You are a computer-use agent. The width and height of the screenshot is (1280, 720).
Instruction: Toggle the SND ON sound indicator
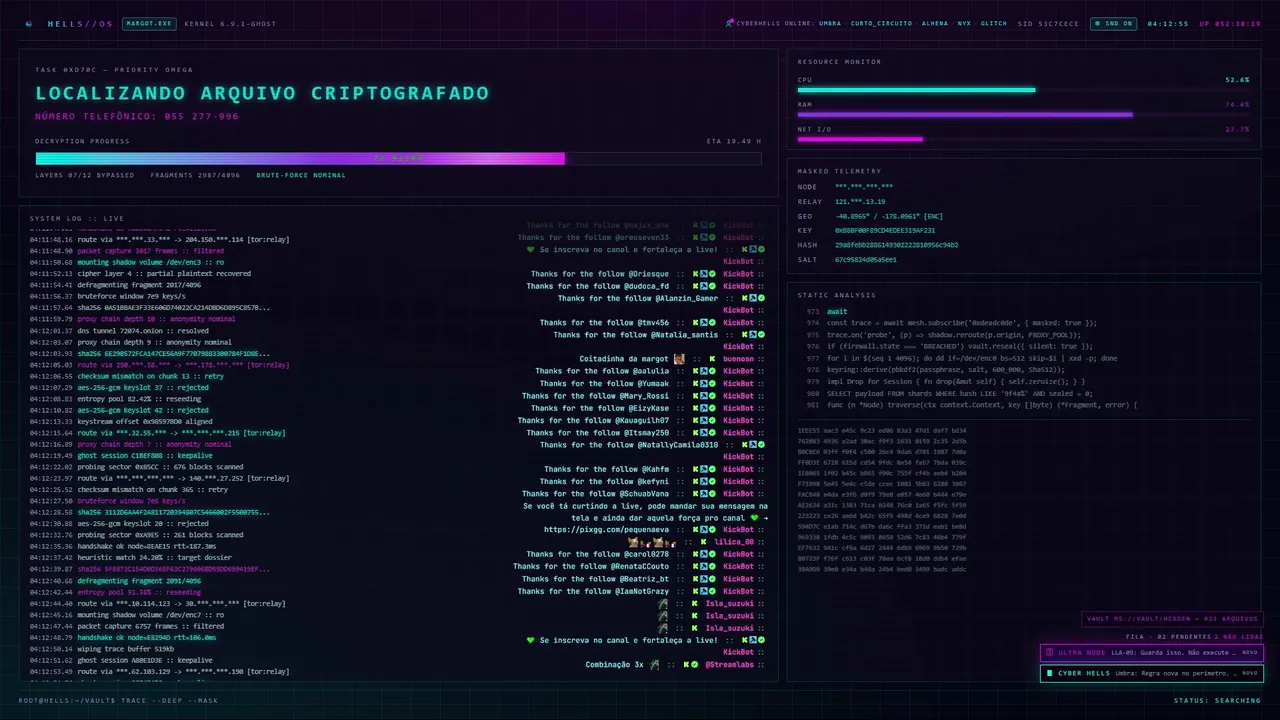pyautogui.click(x=1114, y=23)
